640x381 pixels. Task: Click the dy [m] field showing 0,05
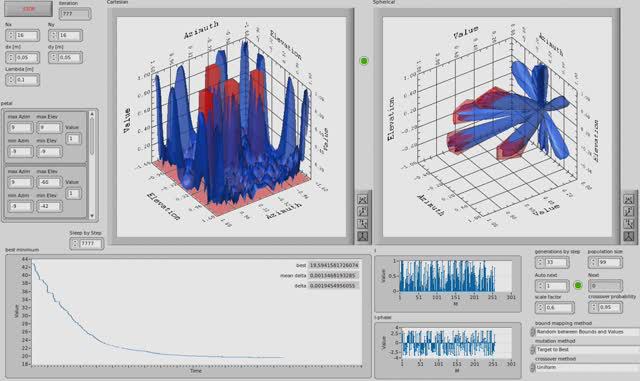point(69,58)
